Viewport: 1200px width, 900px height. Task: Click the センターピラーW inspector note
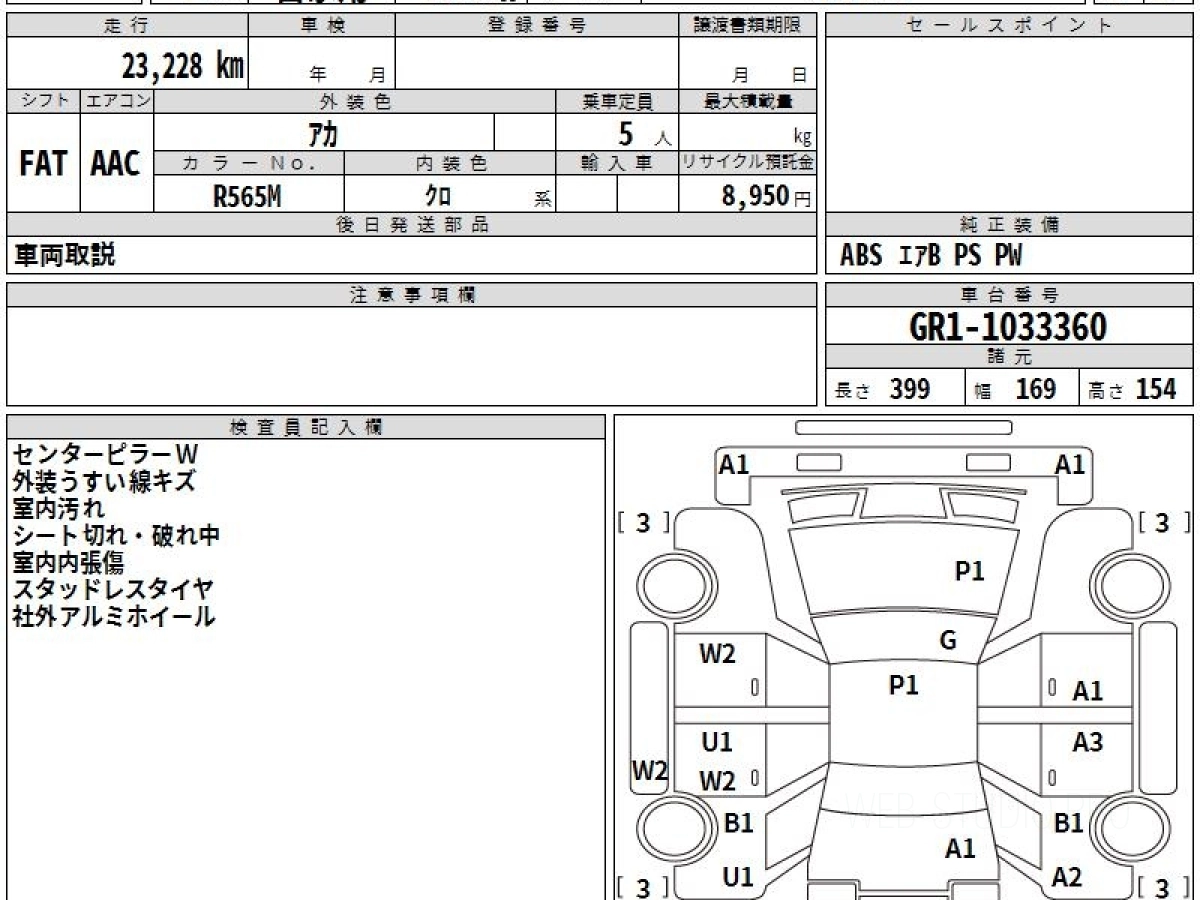98,454
